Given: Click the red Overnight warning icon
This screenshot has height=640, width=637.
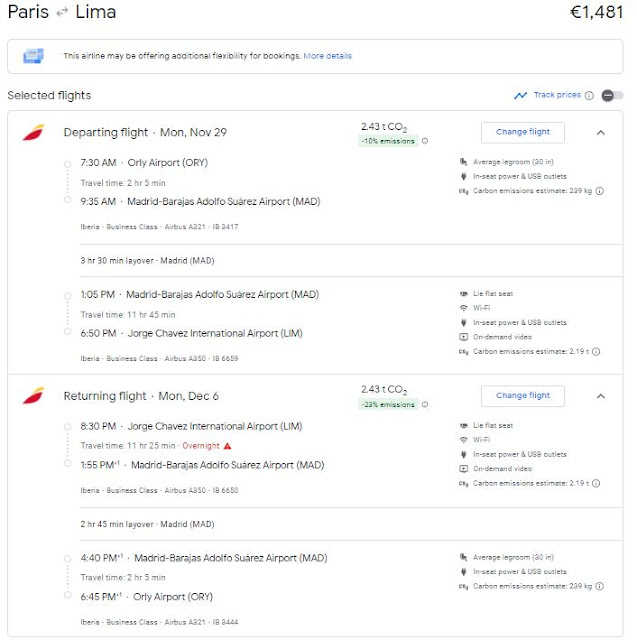Looking at the screenshot, I should click(x=227, y=445).
